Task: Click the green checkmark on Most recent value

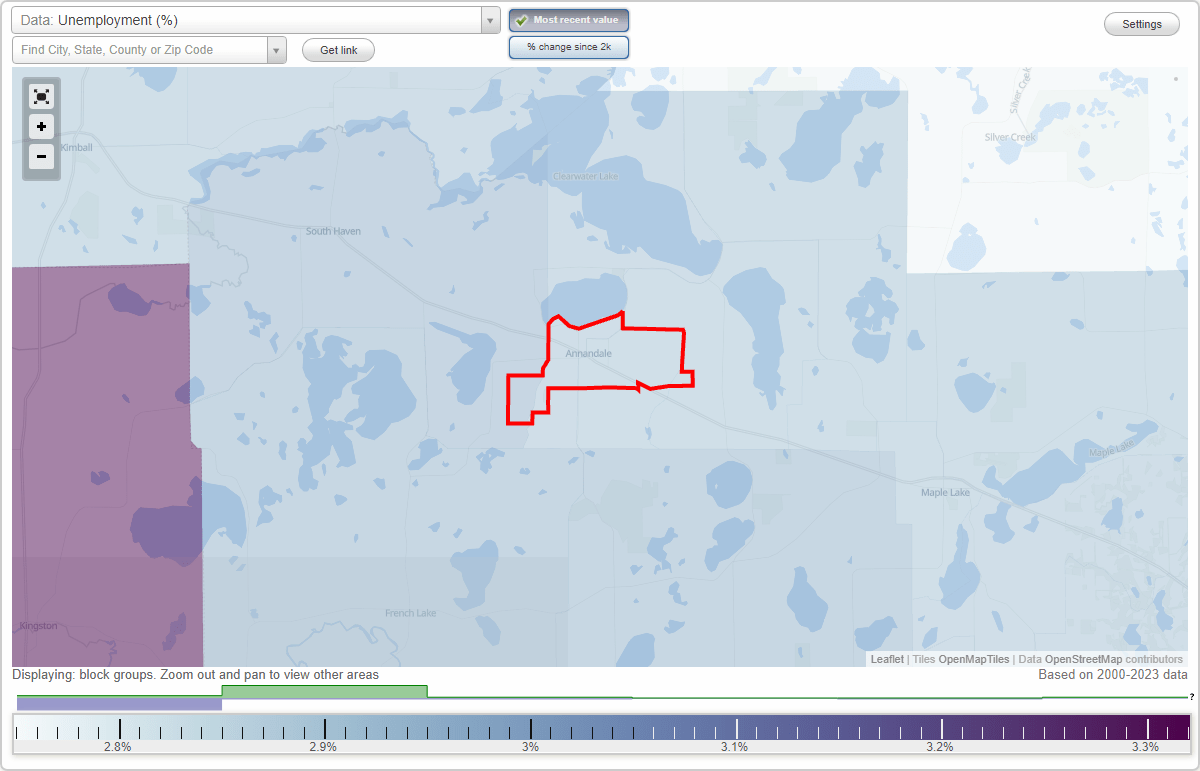Action: pyautogui.click(x=521, y=19)
